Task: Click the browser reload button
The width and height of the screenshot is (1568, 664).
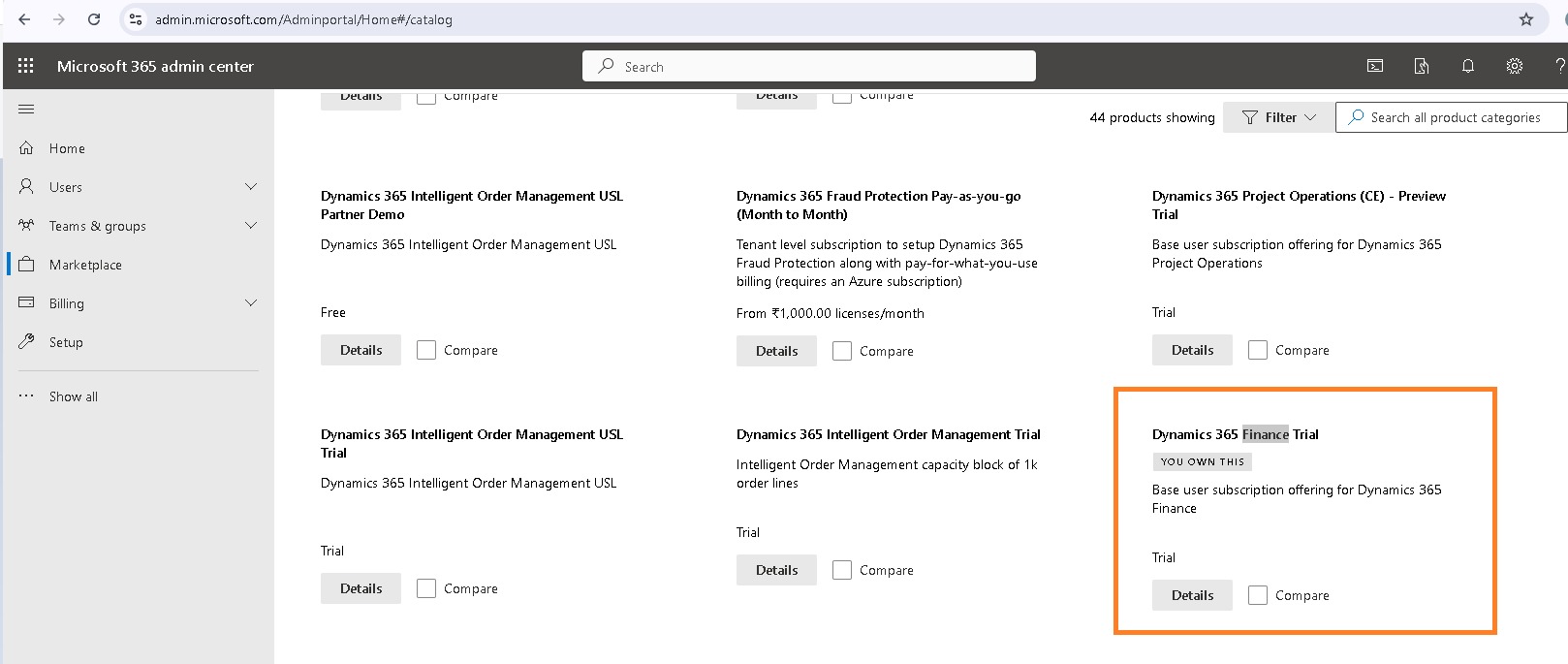Action: pyautogui.click(x=94, y=19)
